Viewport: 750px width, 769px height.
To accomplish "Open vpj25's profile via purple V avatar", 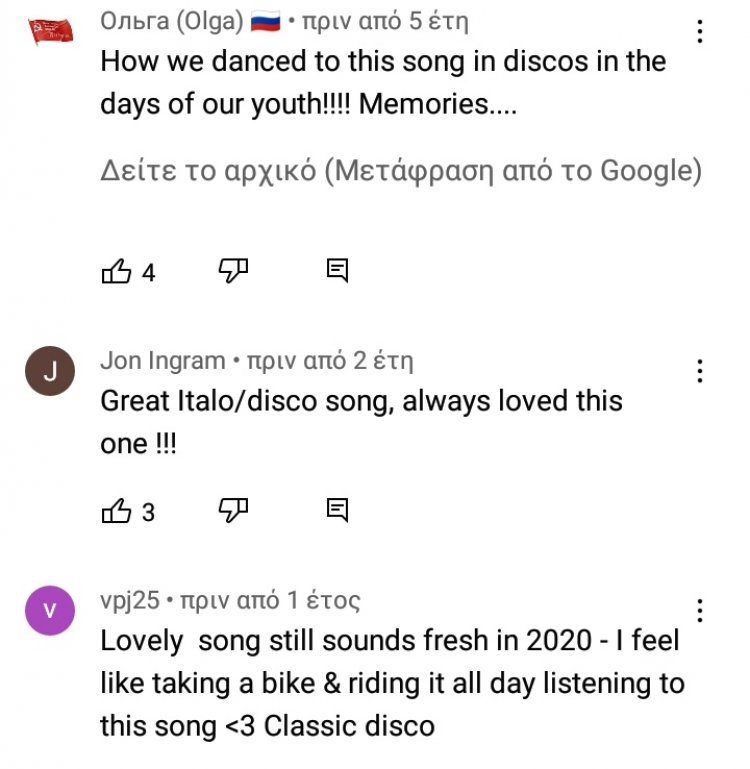I will 49,611.
